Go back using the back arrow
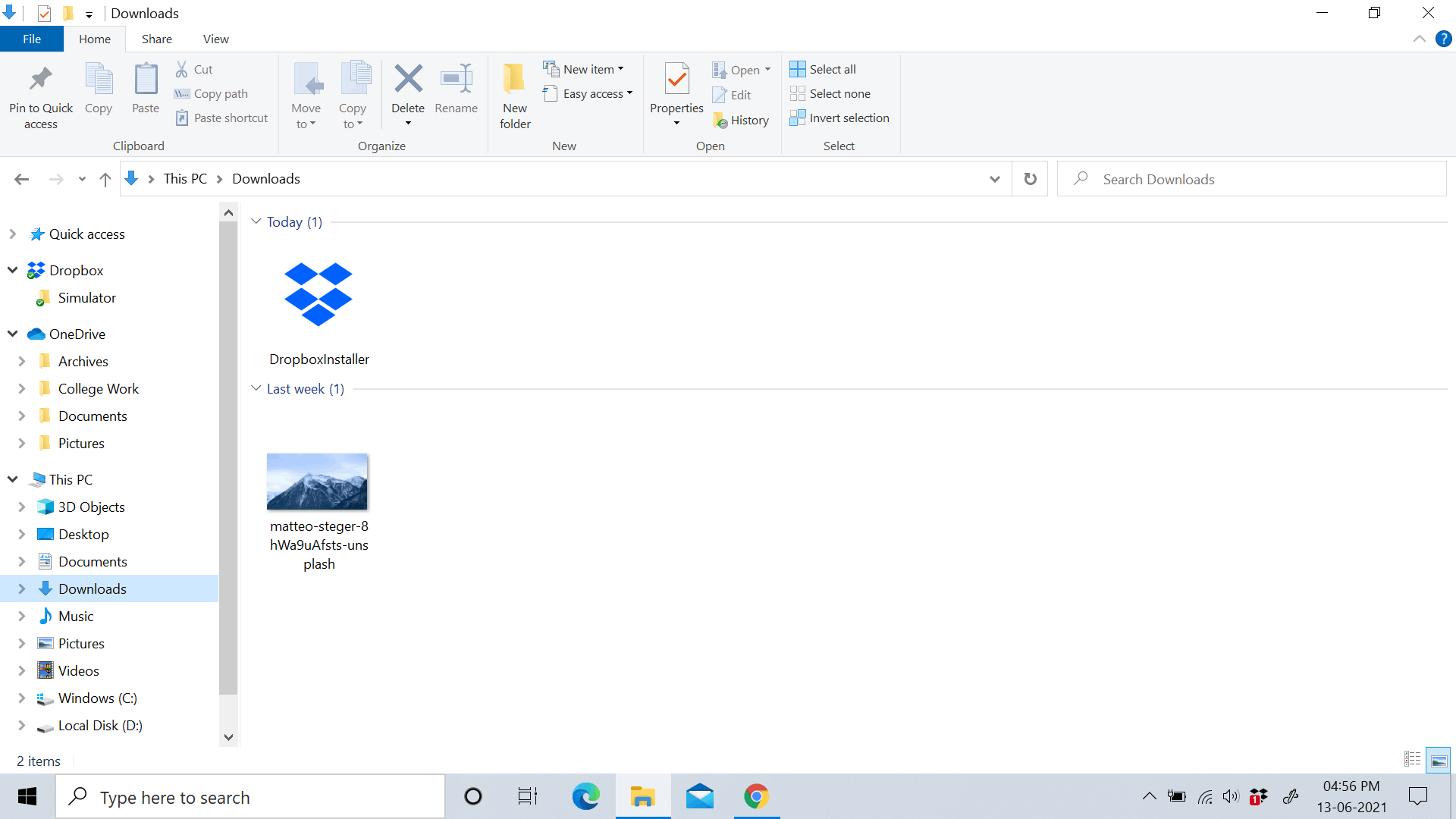1456x819 pixels. [21, 179]
